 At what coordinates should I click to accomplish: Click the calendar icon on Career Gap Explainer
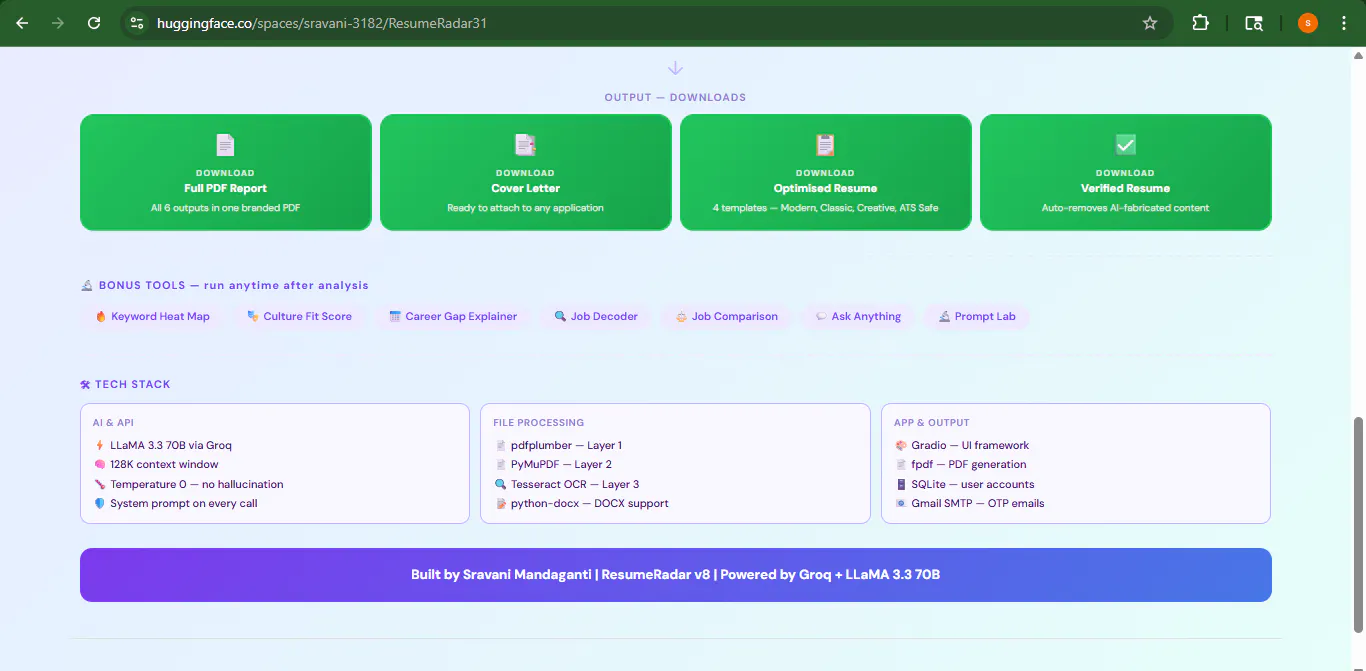395,316
